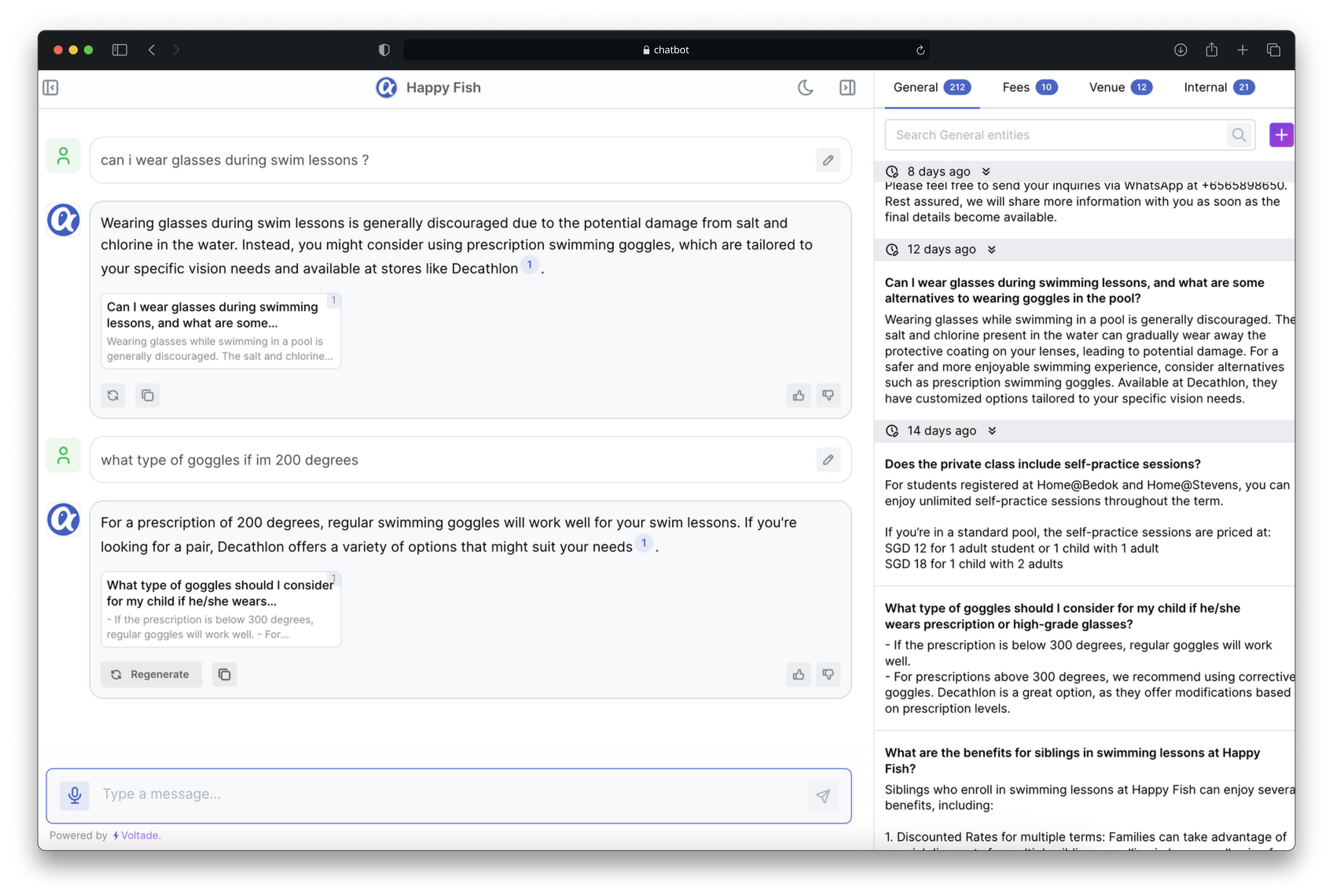Go forward in Safari
Screen dimensions: 1333x896
pos(176,50)
